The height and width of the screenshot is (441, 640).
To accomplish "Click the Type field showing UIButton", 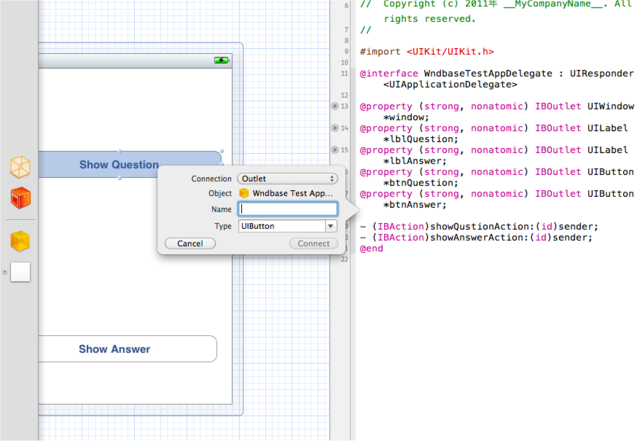I will click(x=282, y=226).
